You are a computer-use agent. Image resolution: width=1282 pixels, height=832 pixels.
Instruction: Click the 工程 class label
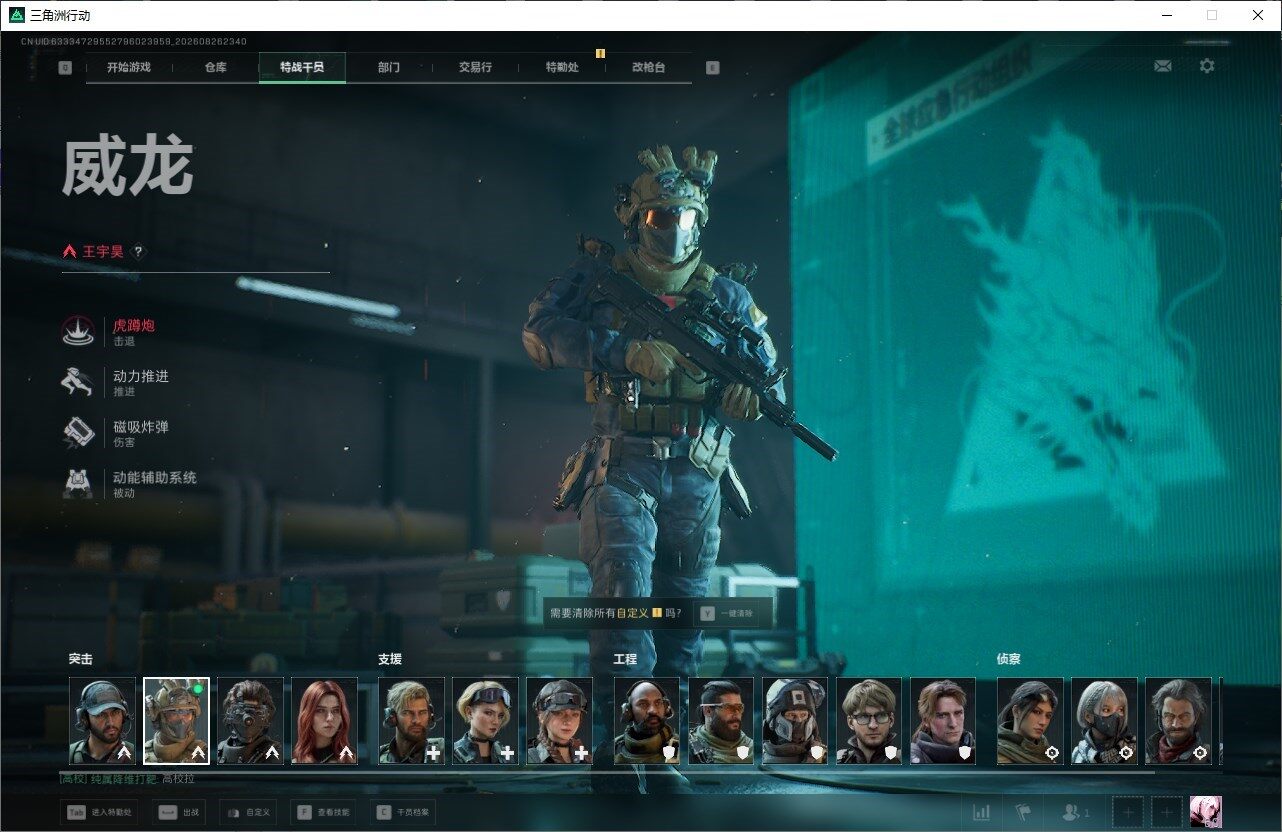click(x=625, y=659)
